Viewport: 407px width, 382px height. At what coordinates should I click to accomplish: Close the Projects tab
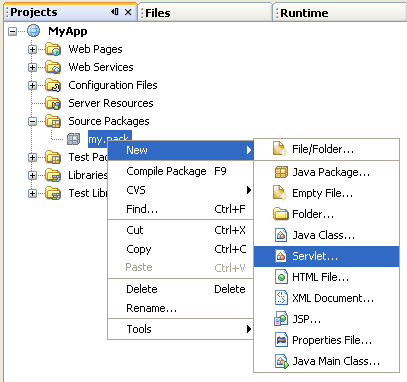(128, 12)
